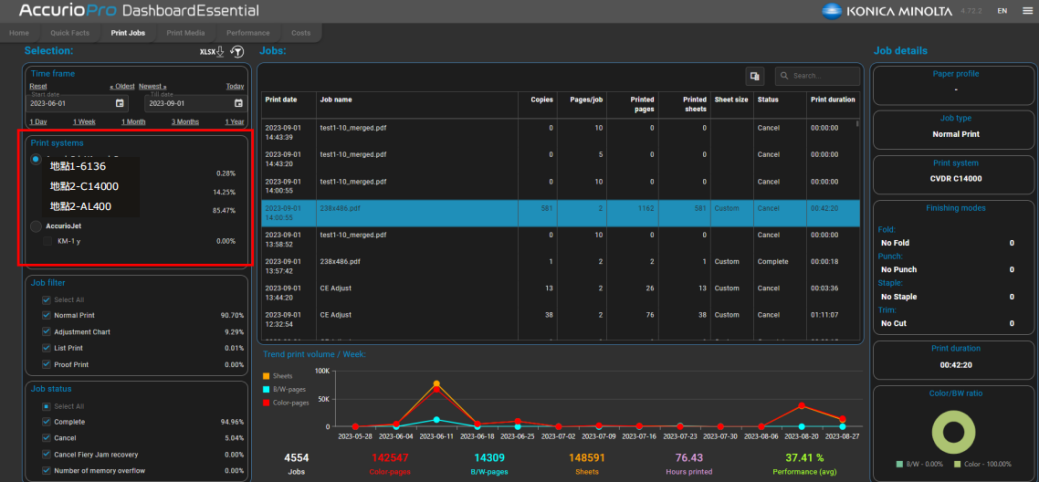Jump to Newest time frame

pos(152,86)
